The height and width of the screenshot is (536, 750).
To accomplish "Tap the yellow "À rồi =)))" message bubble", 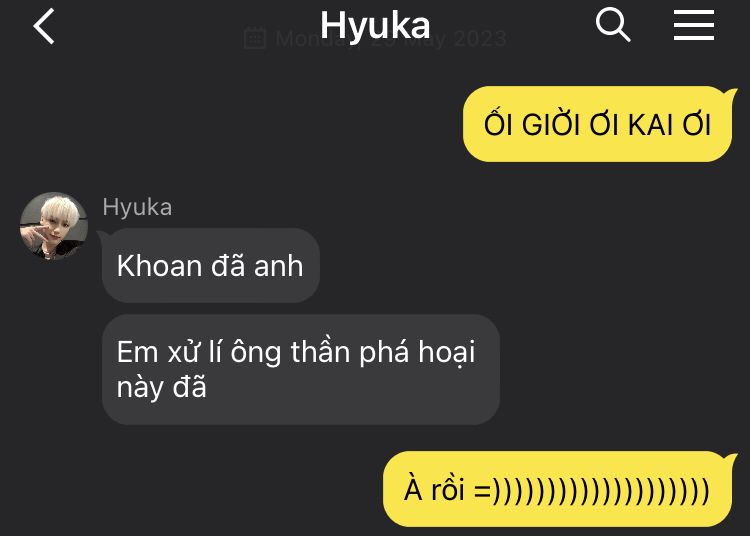I will [x=557, y=489].
